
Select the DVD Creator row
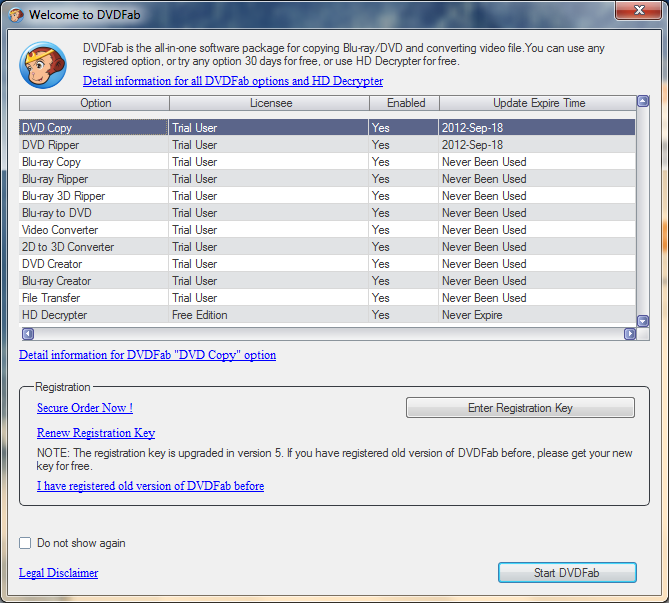(327, 264)
